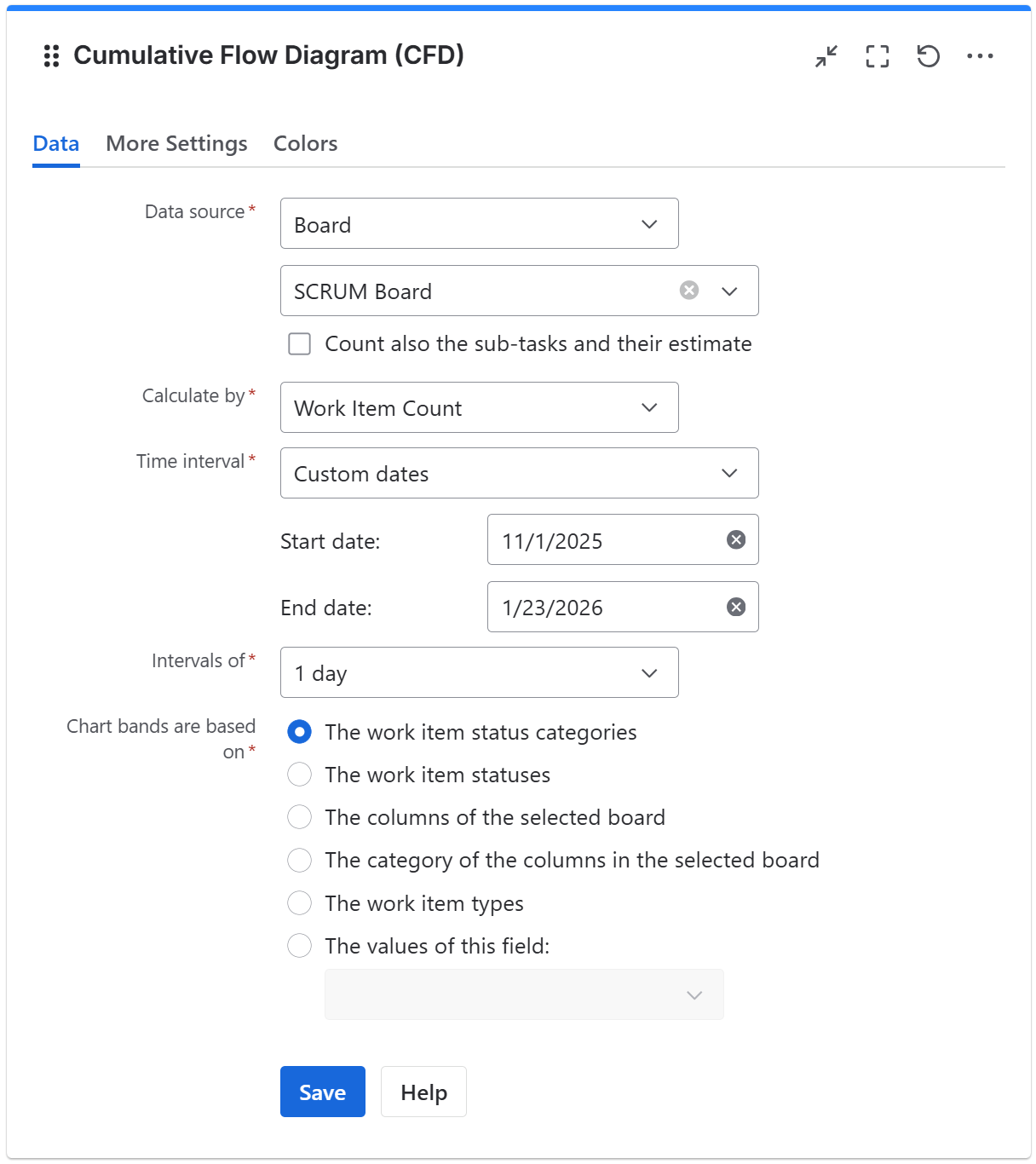
Task: Clear the SCRUM Board selection with the x icon
Action: point(688,291)
